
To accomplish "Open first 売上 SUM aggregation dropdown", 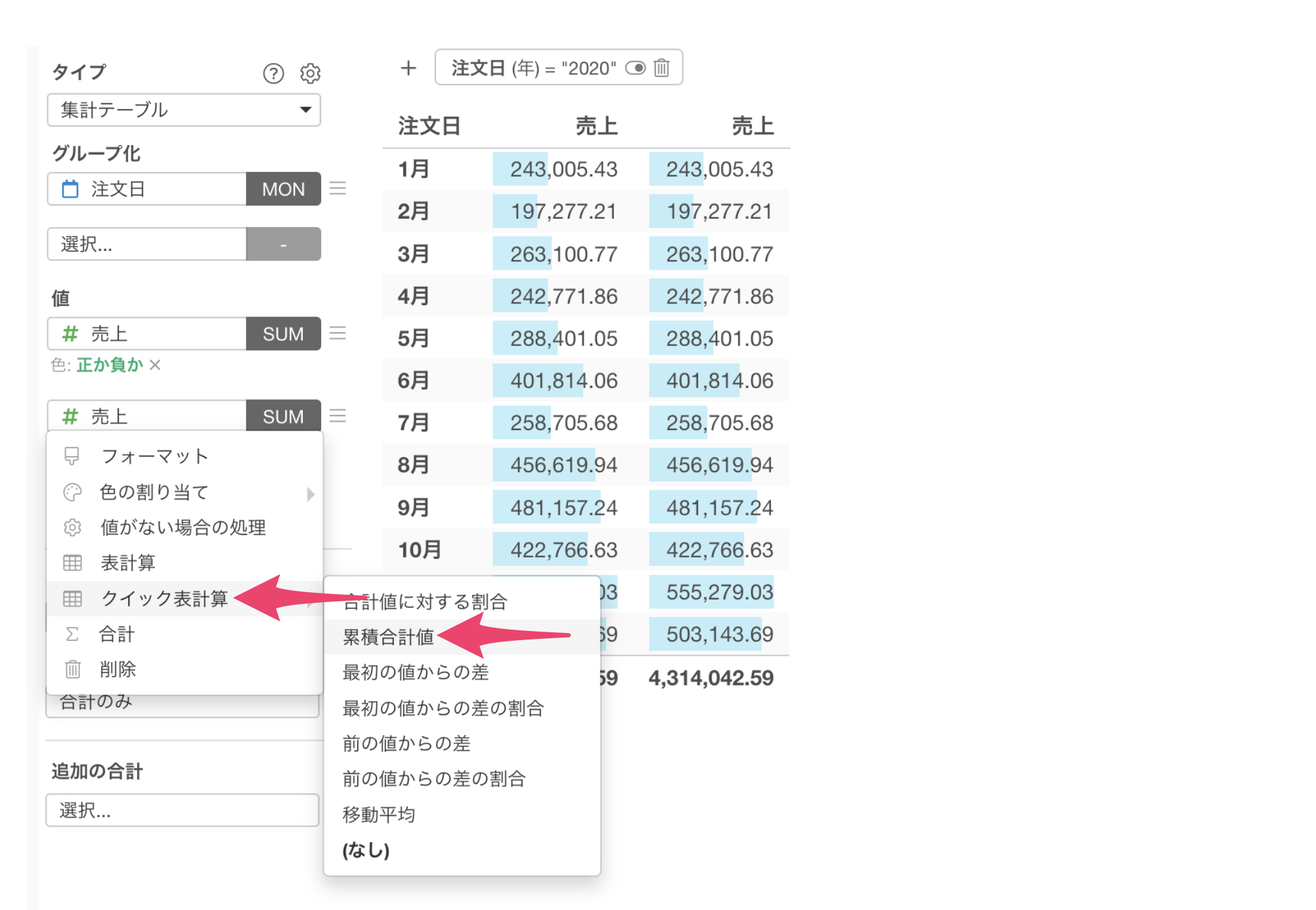I will point(283,334).
